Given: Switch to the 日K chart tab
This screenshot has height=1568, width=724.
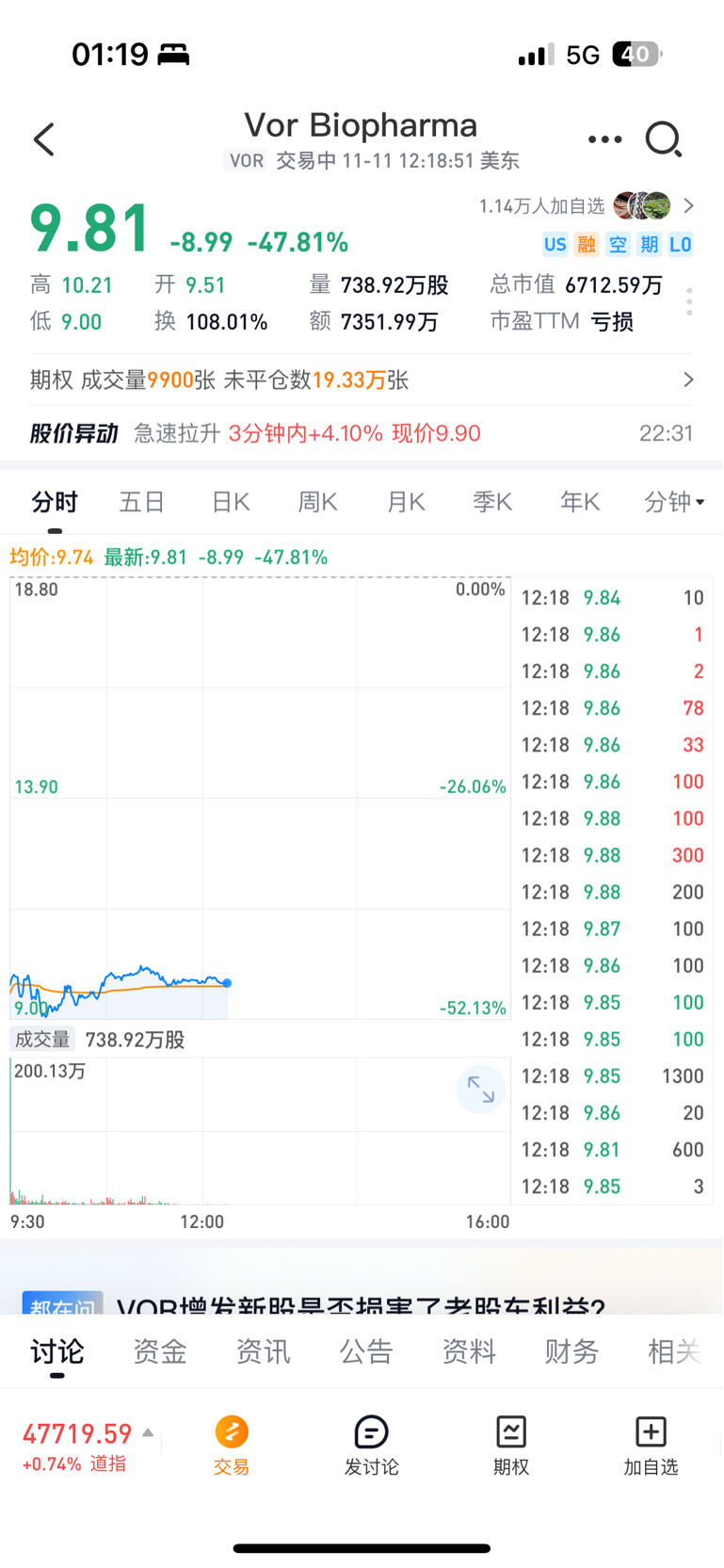Looking at the screenshot, I should [x=231, y=502].
